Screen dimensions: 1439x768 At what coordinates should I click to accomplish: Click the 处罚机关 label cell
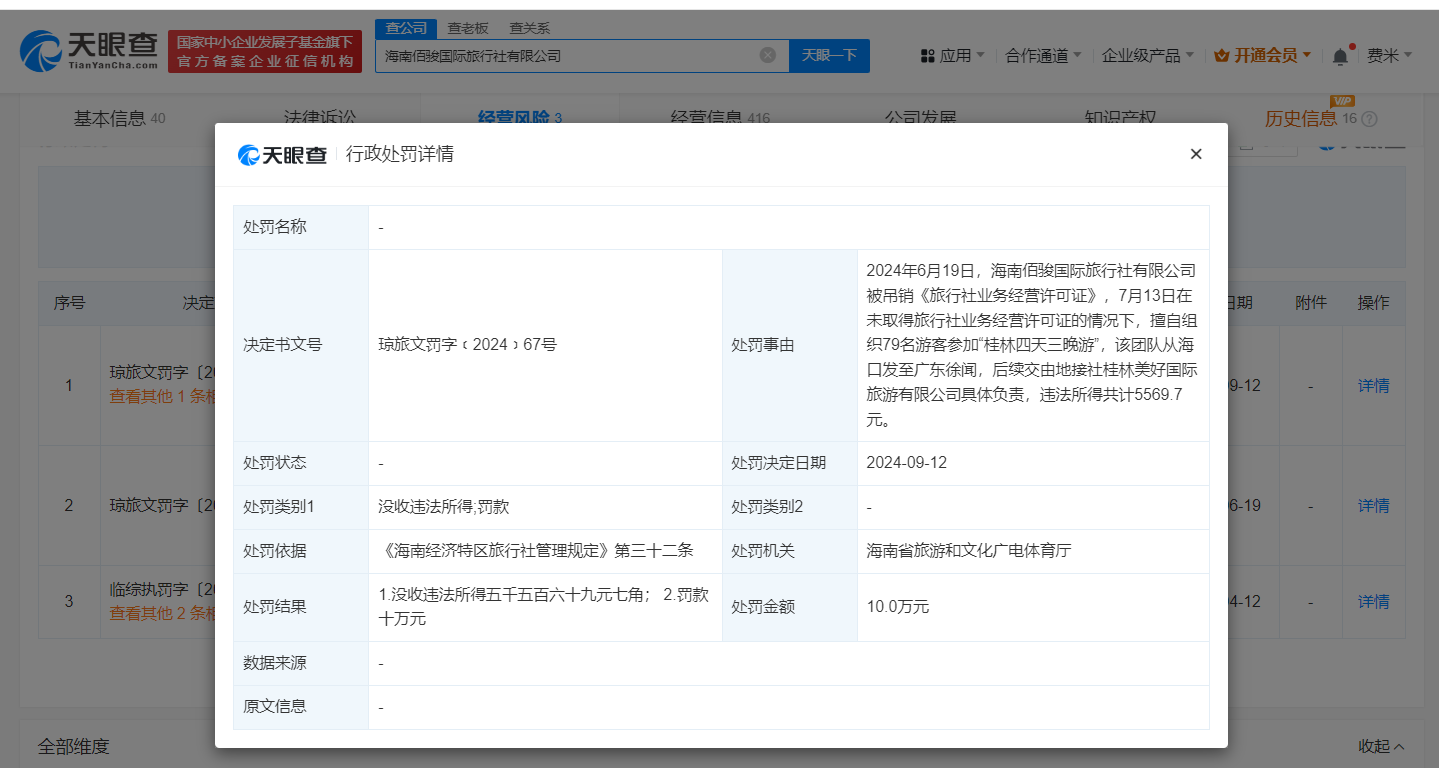click(790, 551)
